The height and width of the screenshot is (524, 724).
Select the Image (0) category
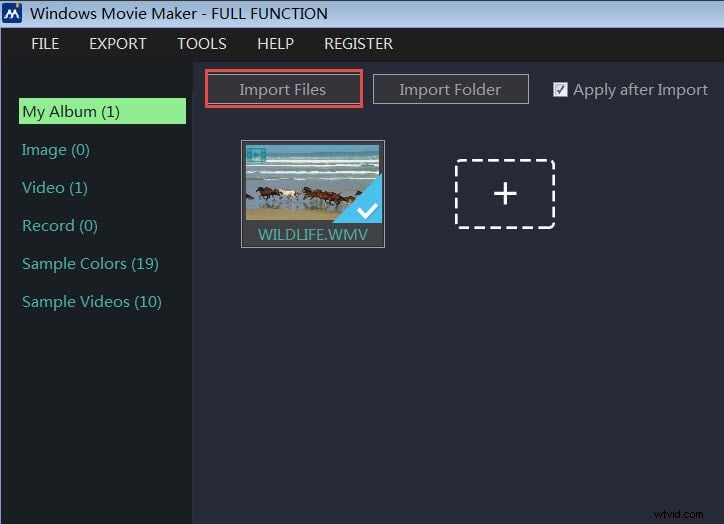click(x=55, y=150)
